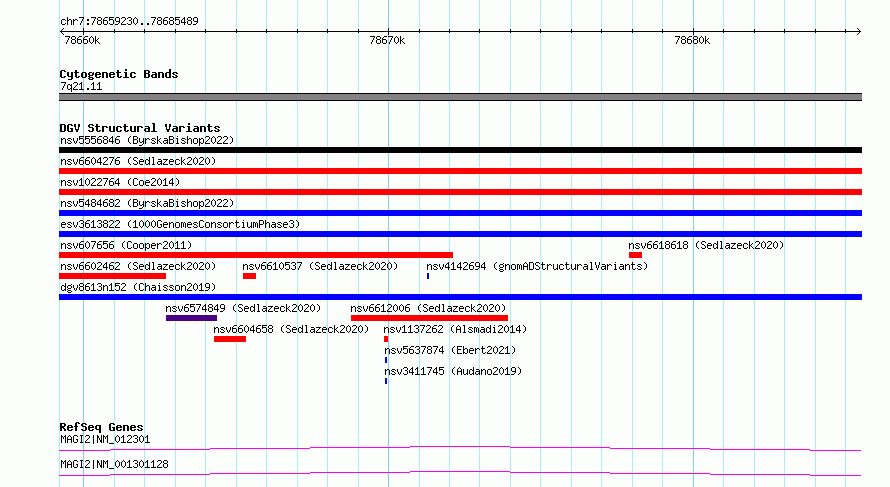The height and width of the screenshot is (487, 890).
Task: Click the blue dgv8613n152 variant bar
Action: click(x=460, y=297)
